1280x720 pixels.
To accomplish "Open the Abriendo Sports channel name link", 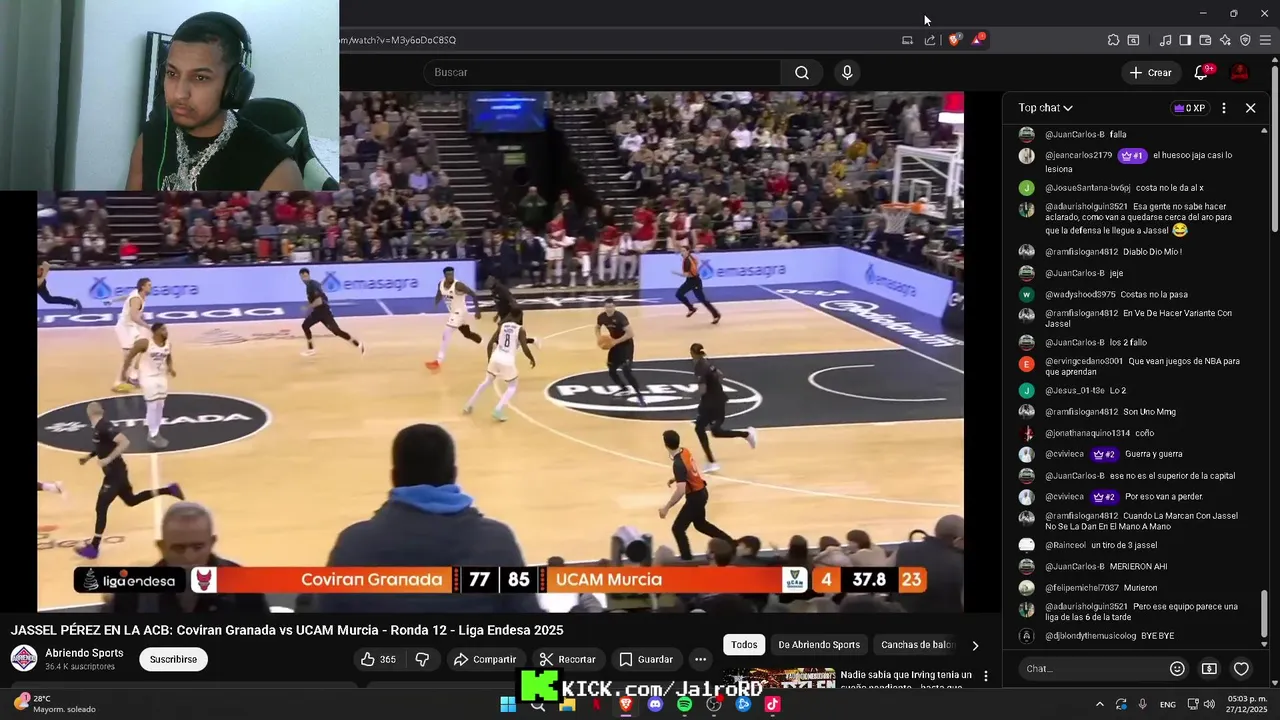I will click(x=84, y=653).
